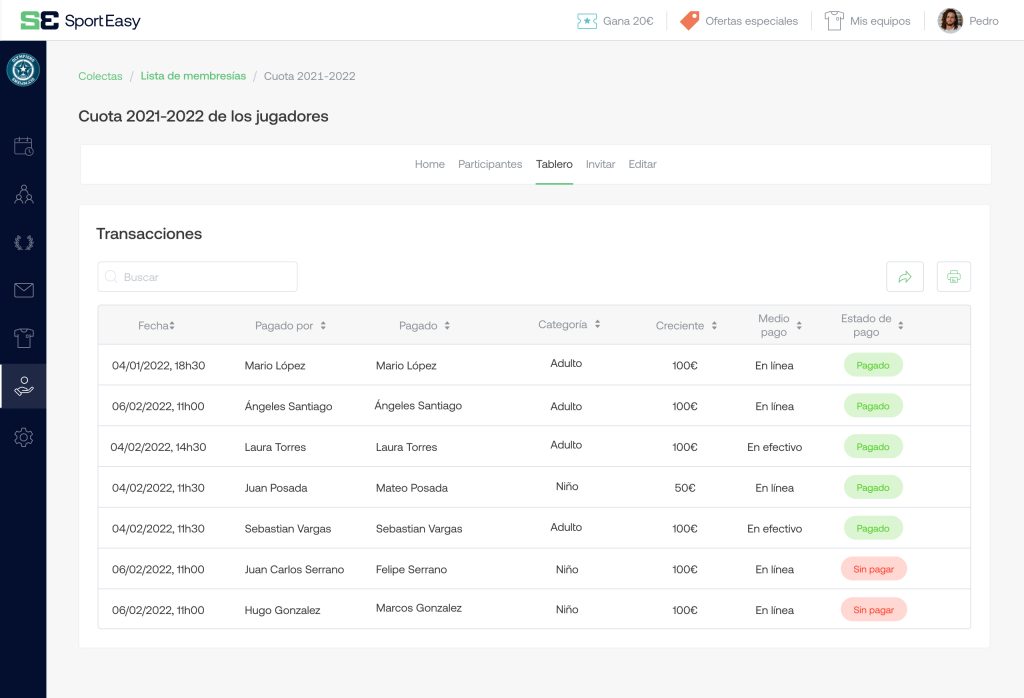Open the Invitar tab
The width and height of the screenshot is (1024, 698).
[x=600, y=164]
